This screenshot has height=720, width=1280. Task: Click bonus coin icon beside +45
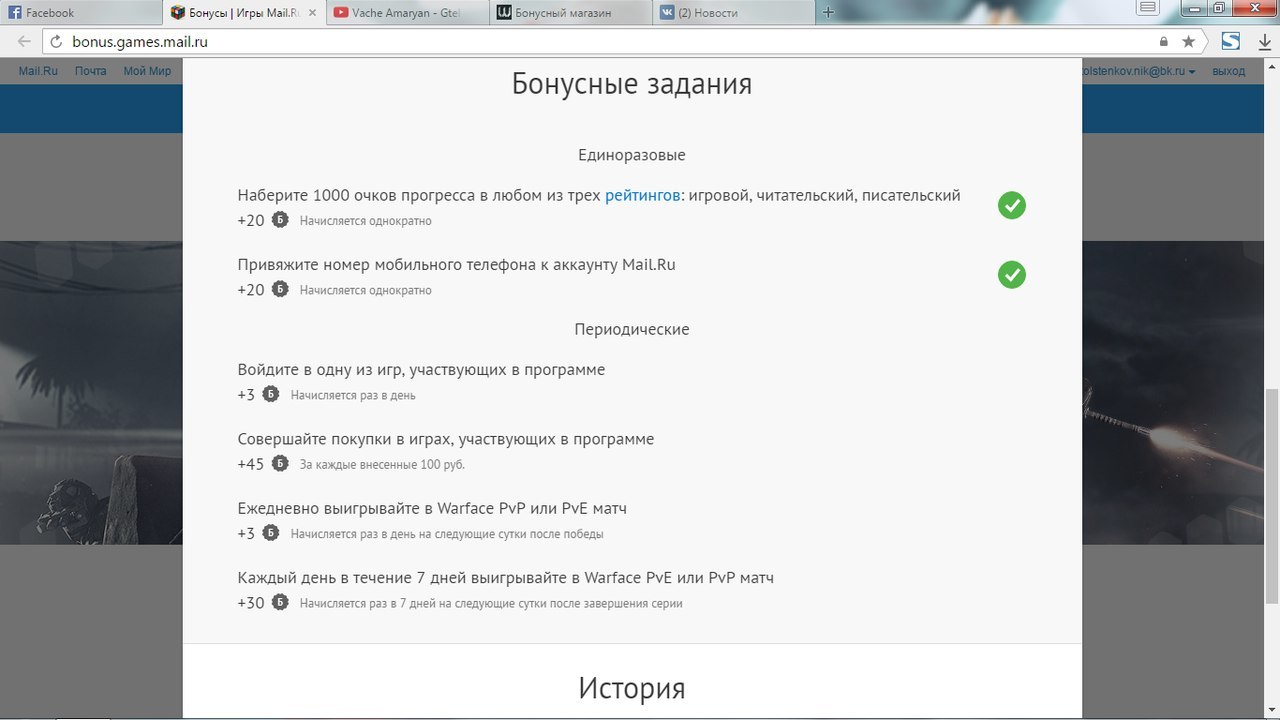280,464
